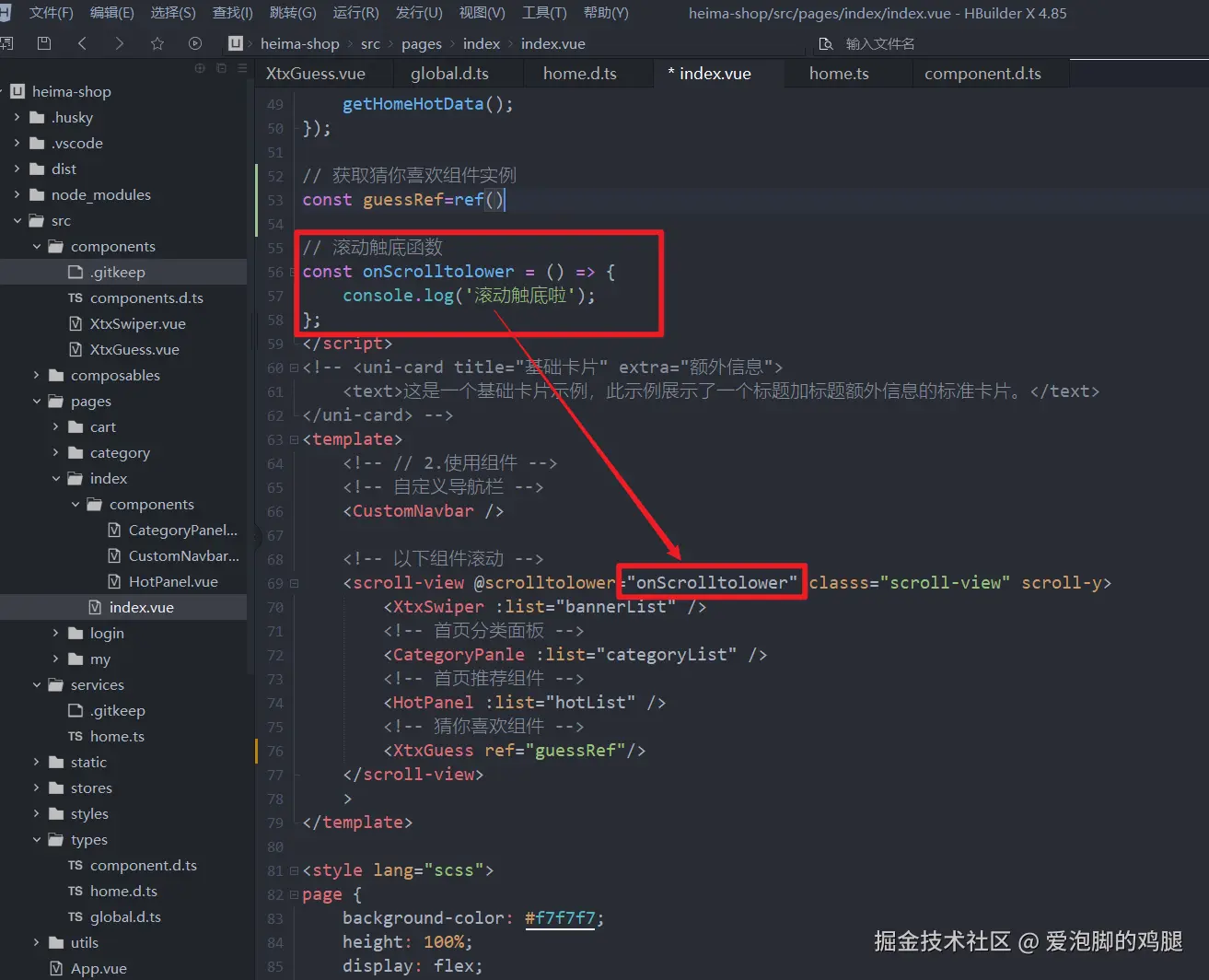Expand the composables folder chevron
Viewport: 1209px width, 980px height.
36,375
